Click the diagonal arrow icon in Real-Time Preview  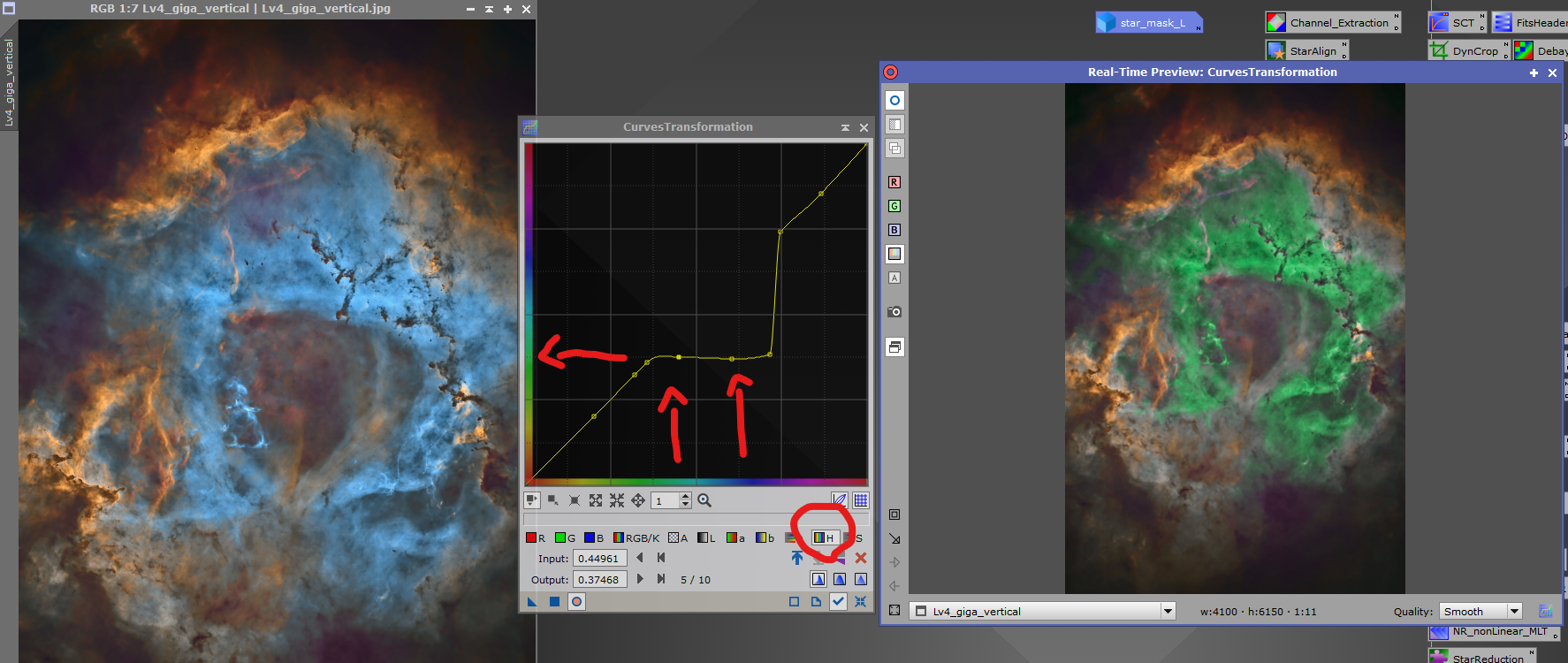click(894, 538)
